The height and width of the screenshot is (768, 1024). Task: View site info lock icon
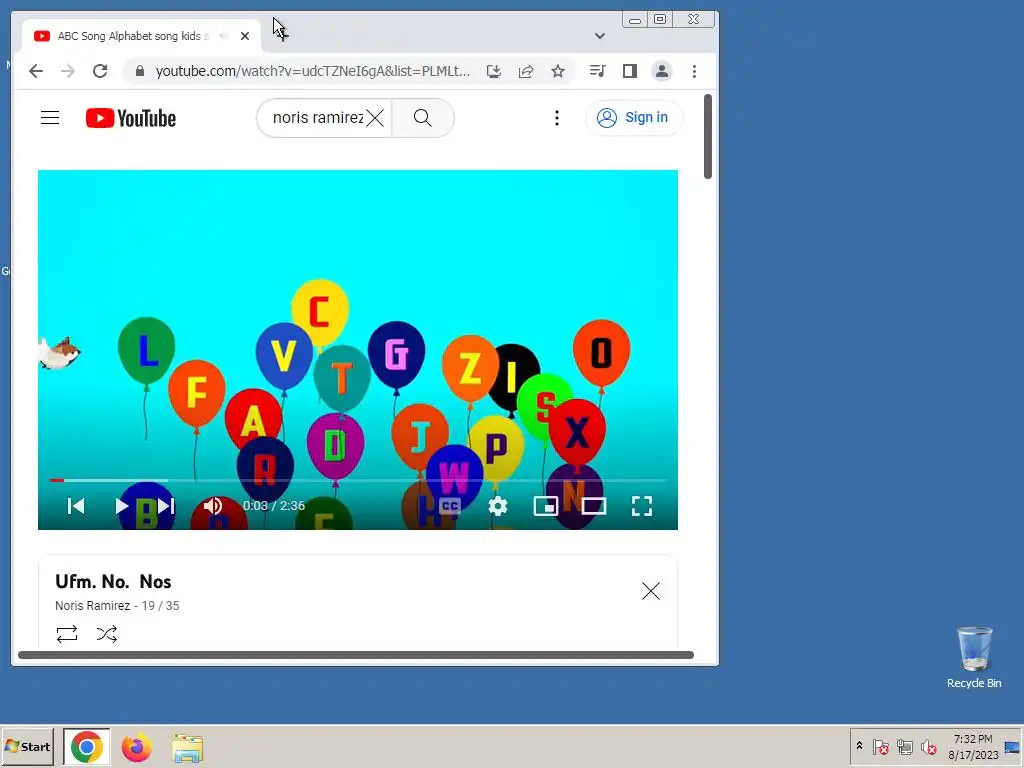pos(139,71)
